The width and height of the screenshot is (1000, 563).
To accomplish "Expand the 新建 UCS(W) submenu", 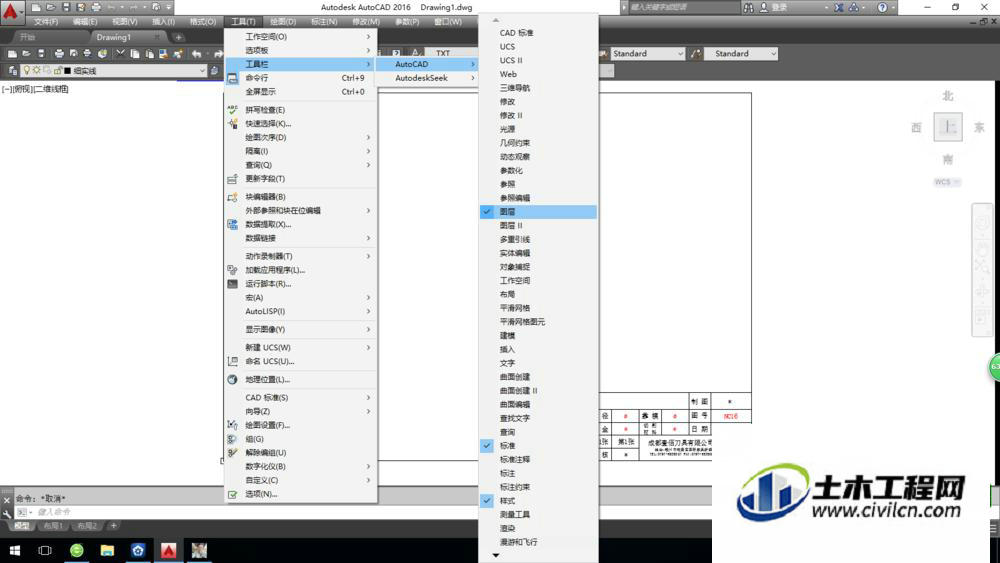I will pyautogui.click(x=301, y=347).
